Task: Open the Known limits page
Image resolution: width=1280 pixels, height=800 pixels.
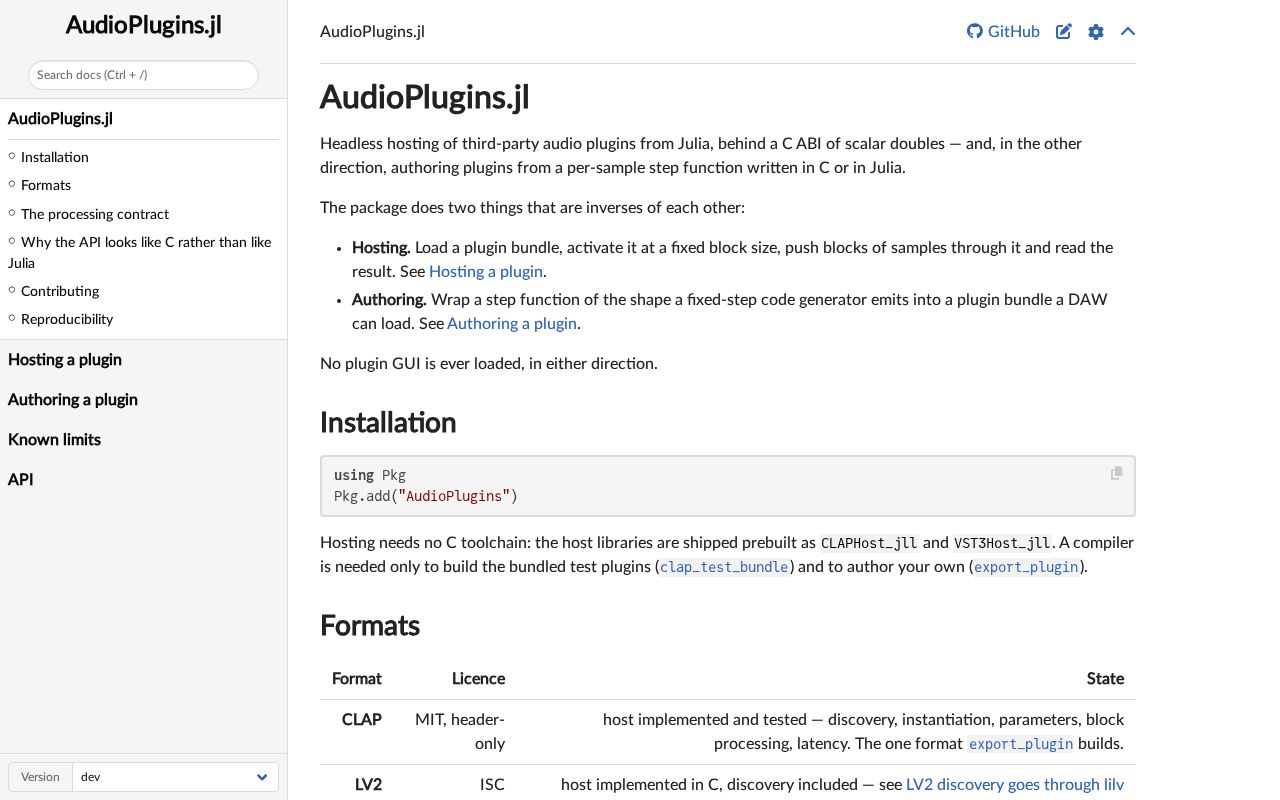Action: 54,439
